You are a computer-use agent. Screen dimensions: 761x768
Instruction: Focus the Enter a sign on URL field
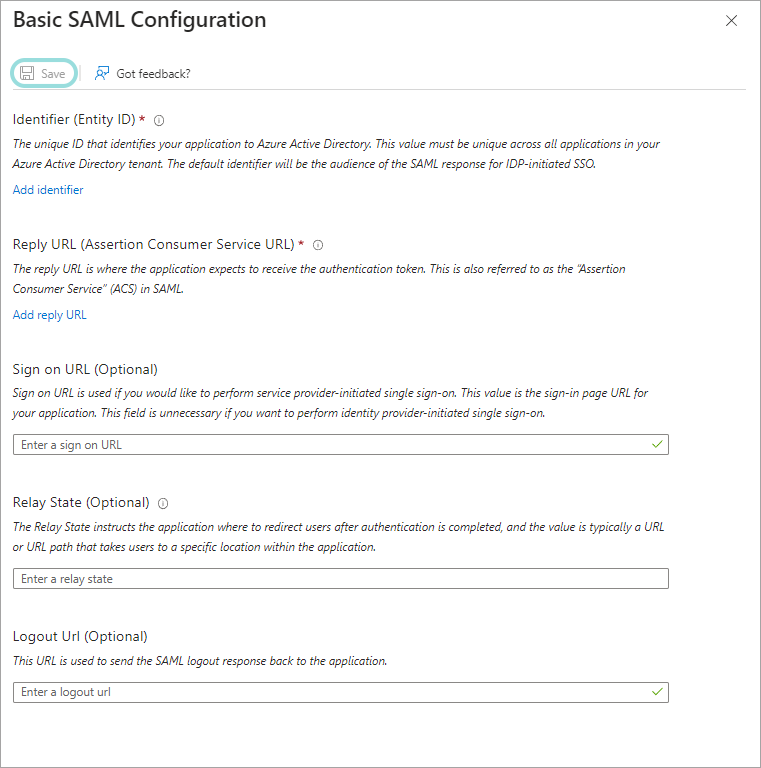tap(341, 445)
